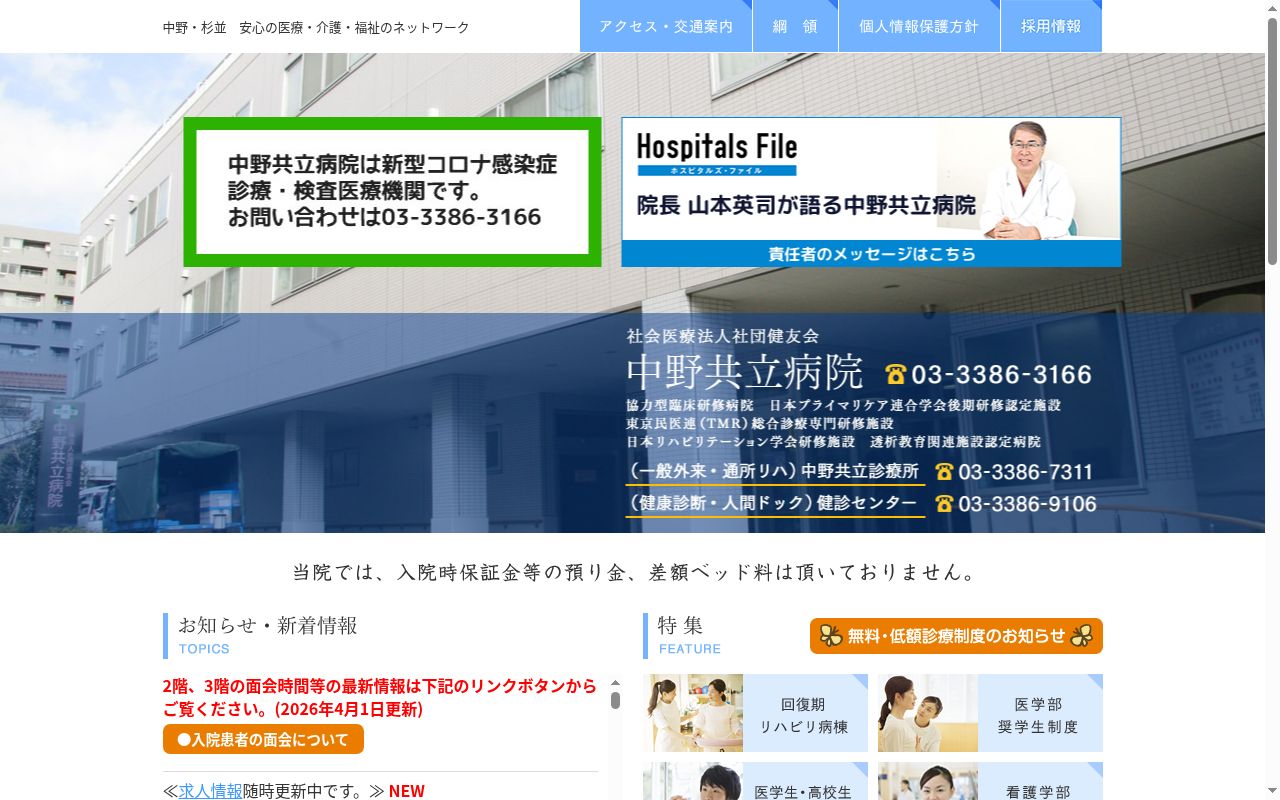Click the deposit-free admission notice text
The width and height of the screenshot is (1280, 800).
tap(634, 572)
